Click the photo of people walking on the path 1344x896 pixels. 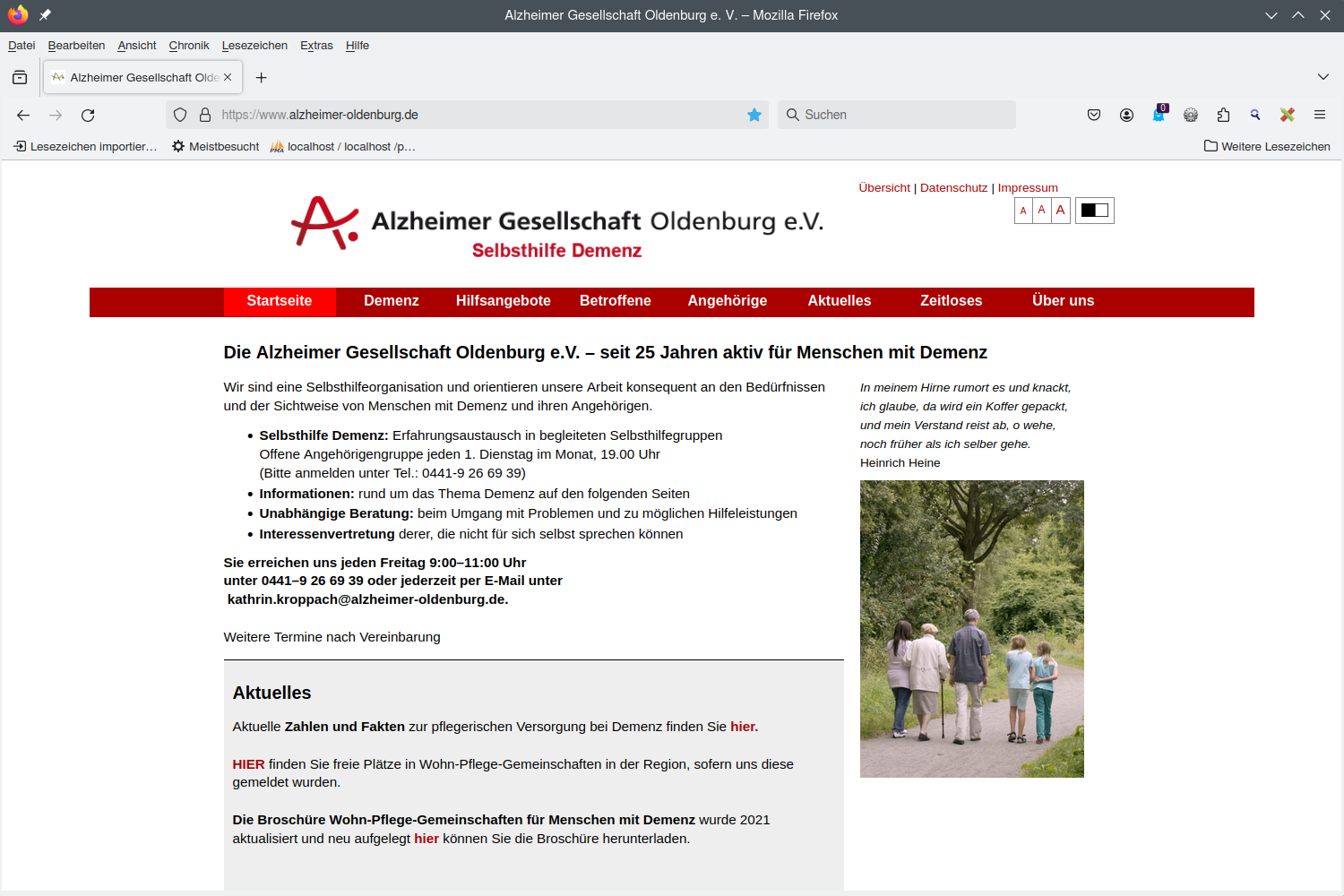tap(972, 629)
